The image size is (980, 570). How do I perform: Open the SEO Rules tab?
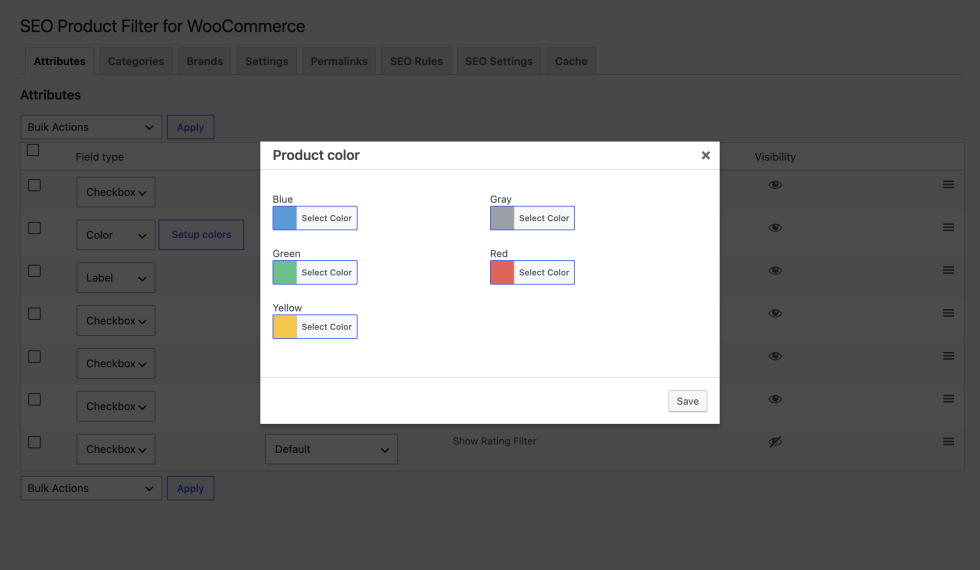pos(416,61)
